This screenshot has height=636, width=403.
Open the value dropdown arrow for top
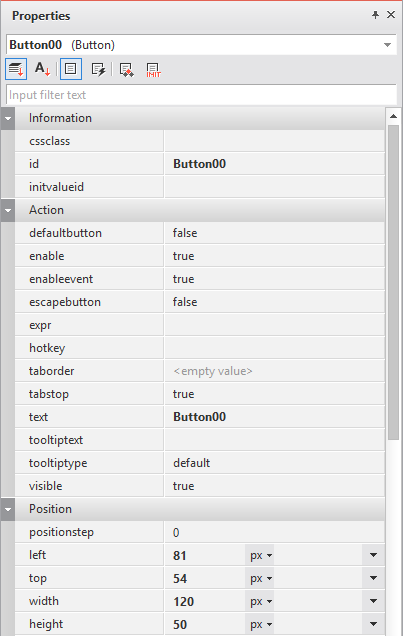click(x=373, y=578)
